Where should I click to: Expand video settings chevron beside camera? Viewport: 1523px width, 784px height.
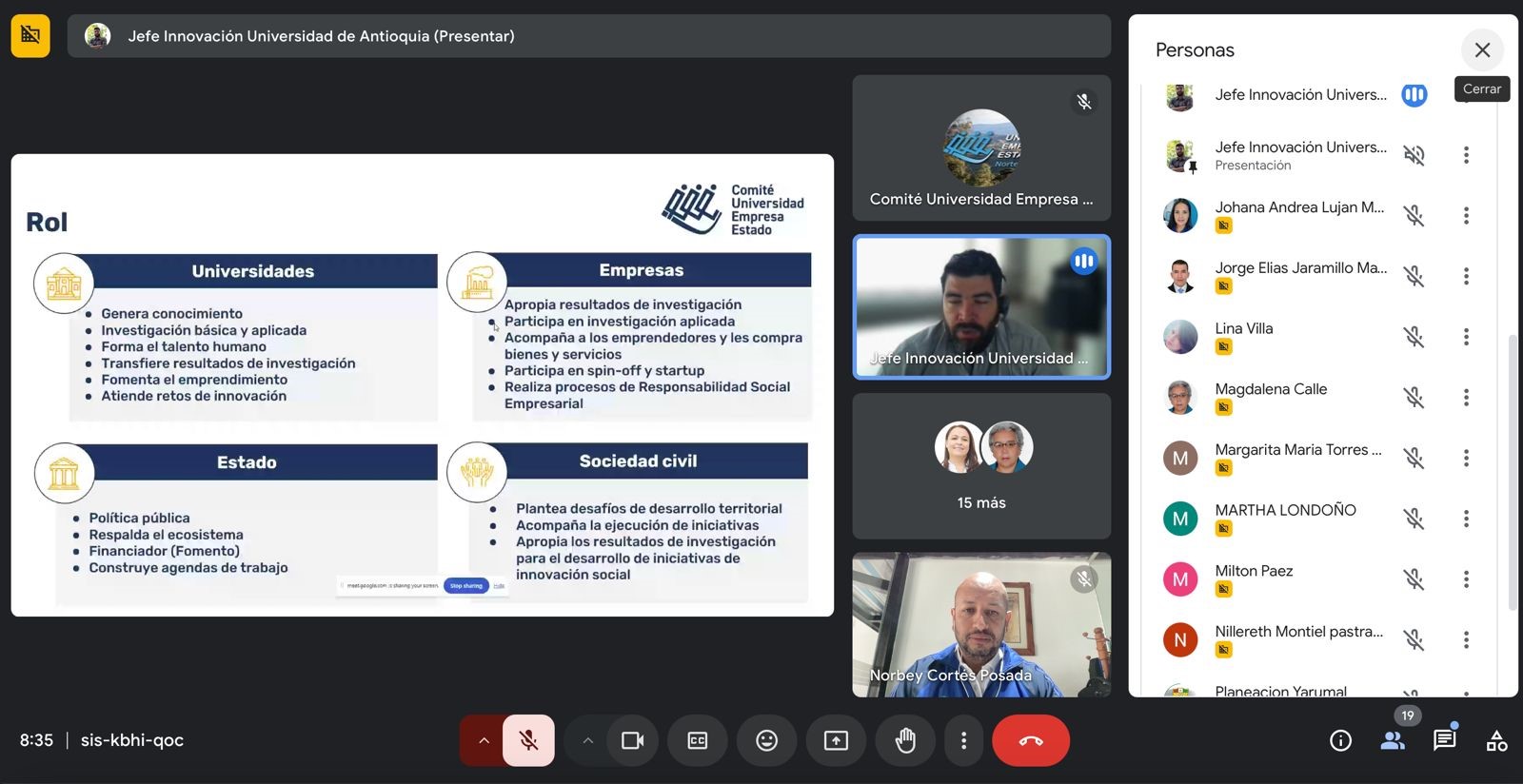[587, 740]
